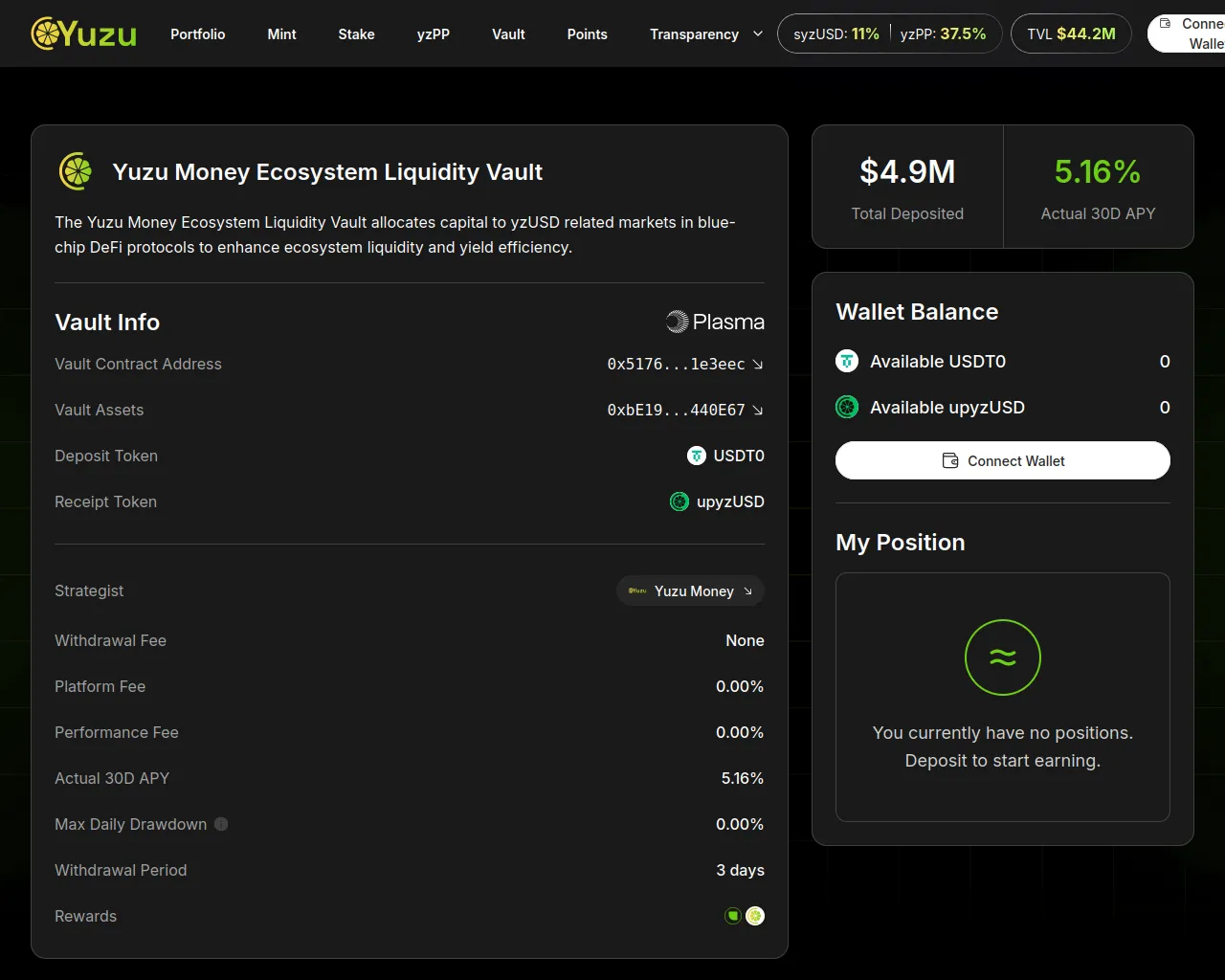Click the 'My Position' heading
Screen dimensions: 1225x980
click(x=901, y=543)
